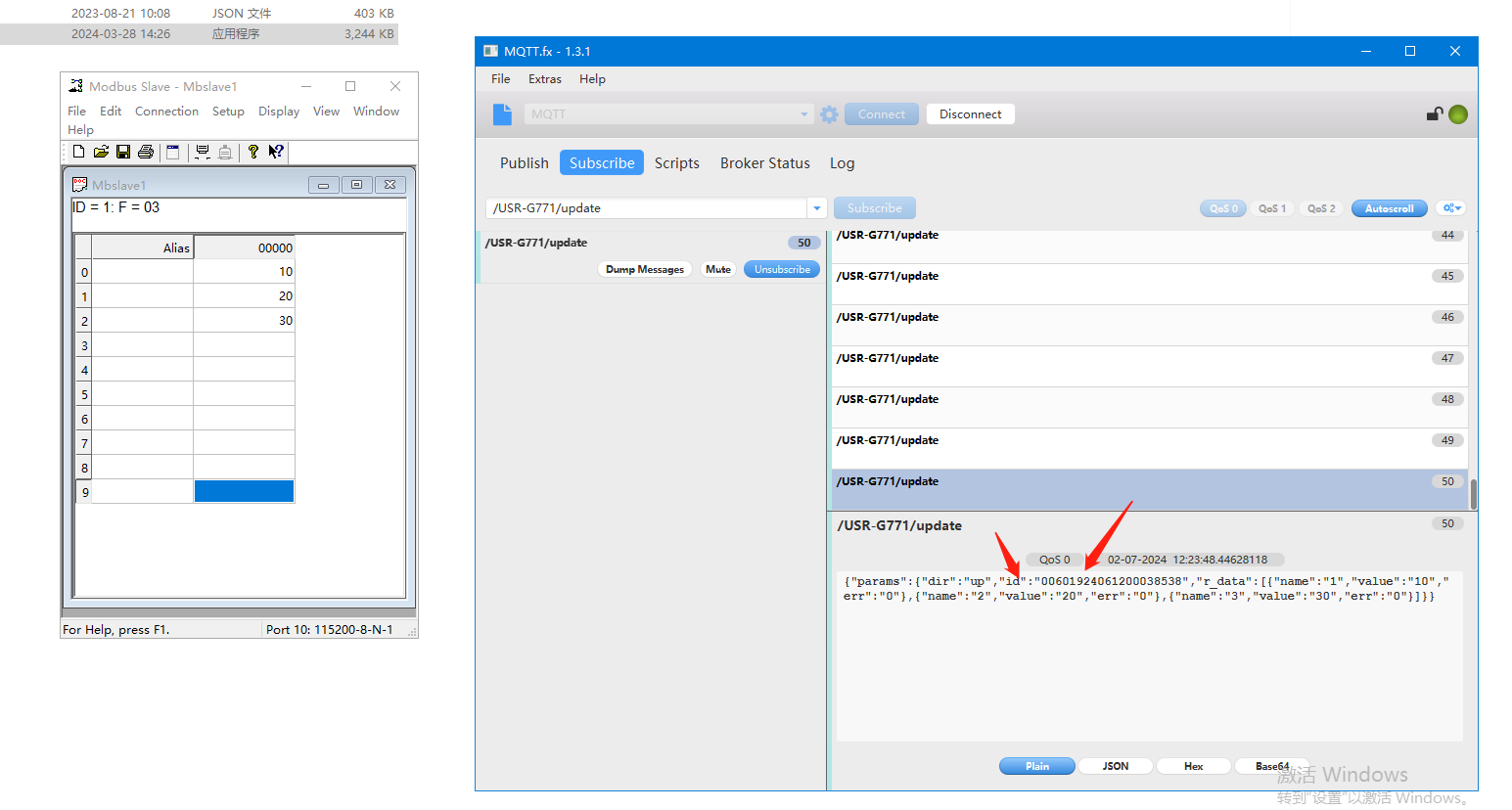Click the blue profile file icon in MQTT.fx
This screenshot has height=810, width=1512.
pos(502,114)
